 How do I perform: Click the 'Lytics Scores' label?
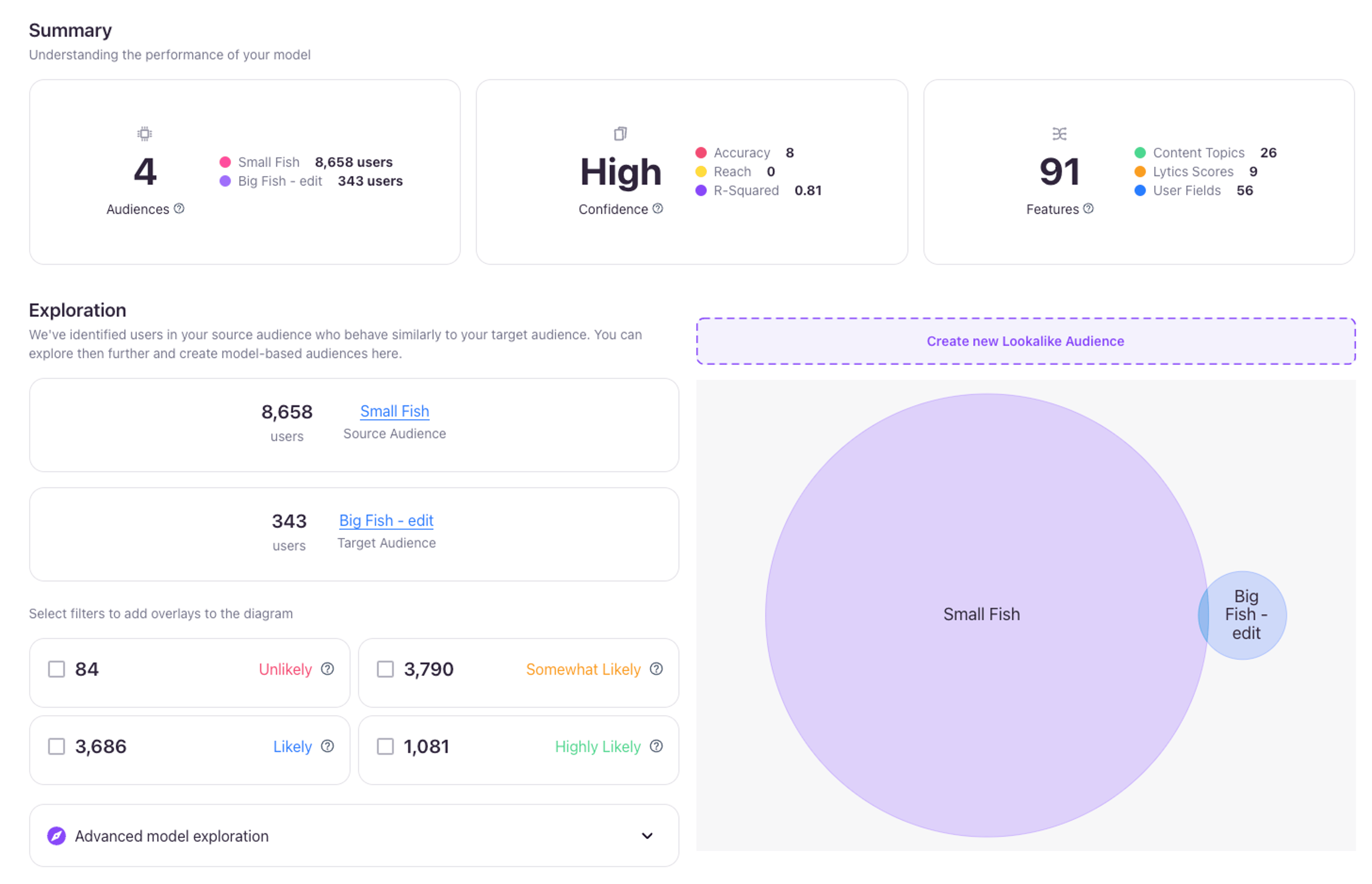coord(1193,172)
